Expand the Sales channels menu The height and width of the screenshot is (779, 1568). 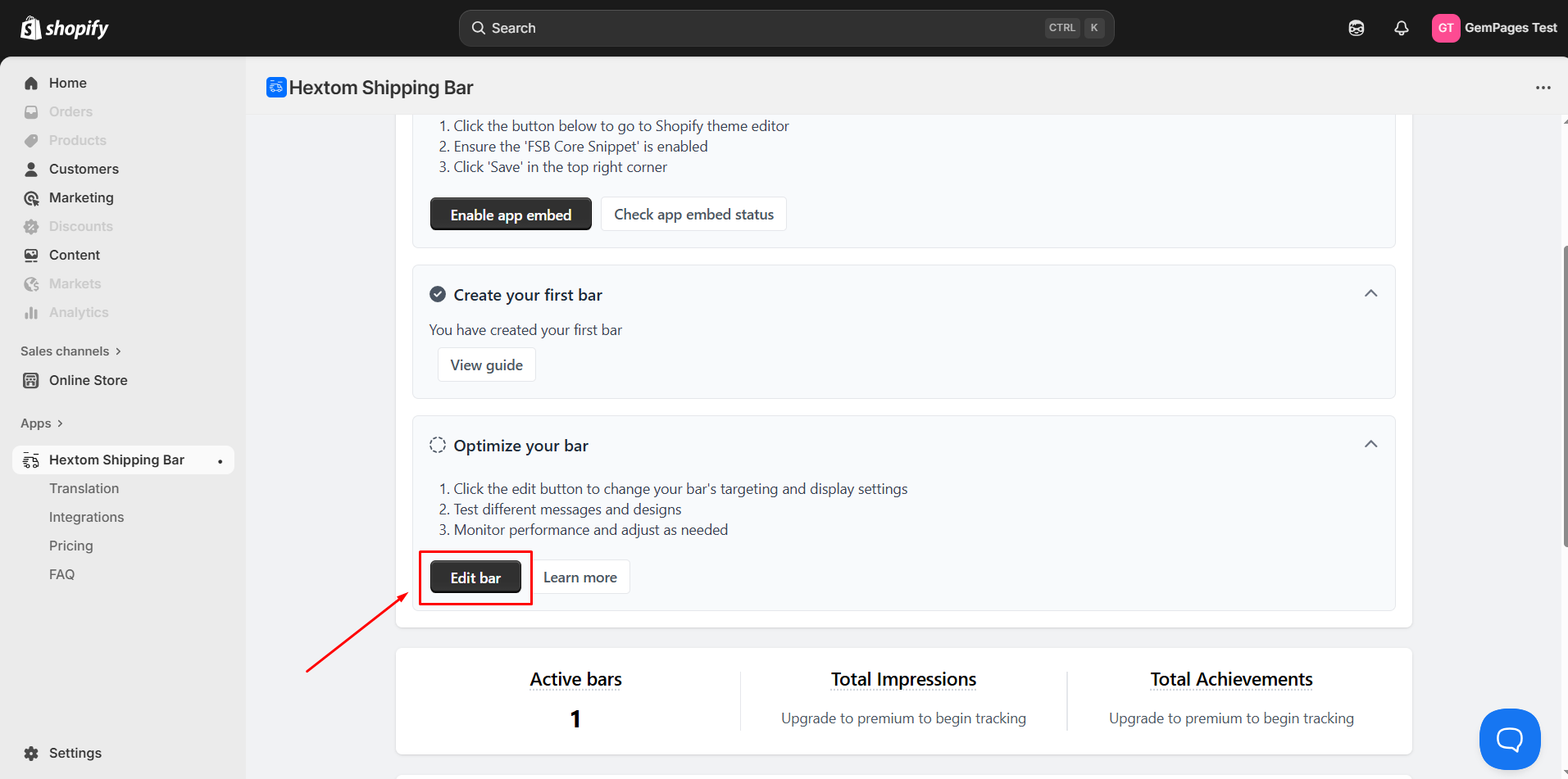[70, 351]
